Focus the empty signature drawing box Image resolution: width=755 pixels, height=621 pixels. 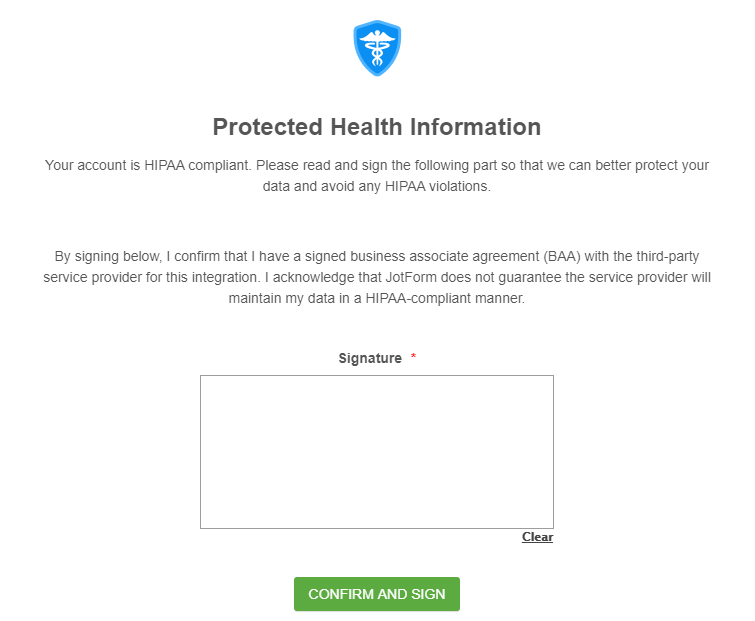(x=376, y=451)
